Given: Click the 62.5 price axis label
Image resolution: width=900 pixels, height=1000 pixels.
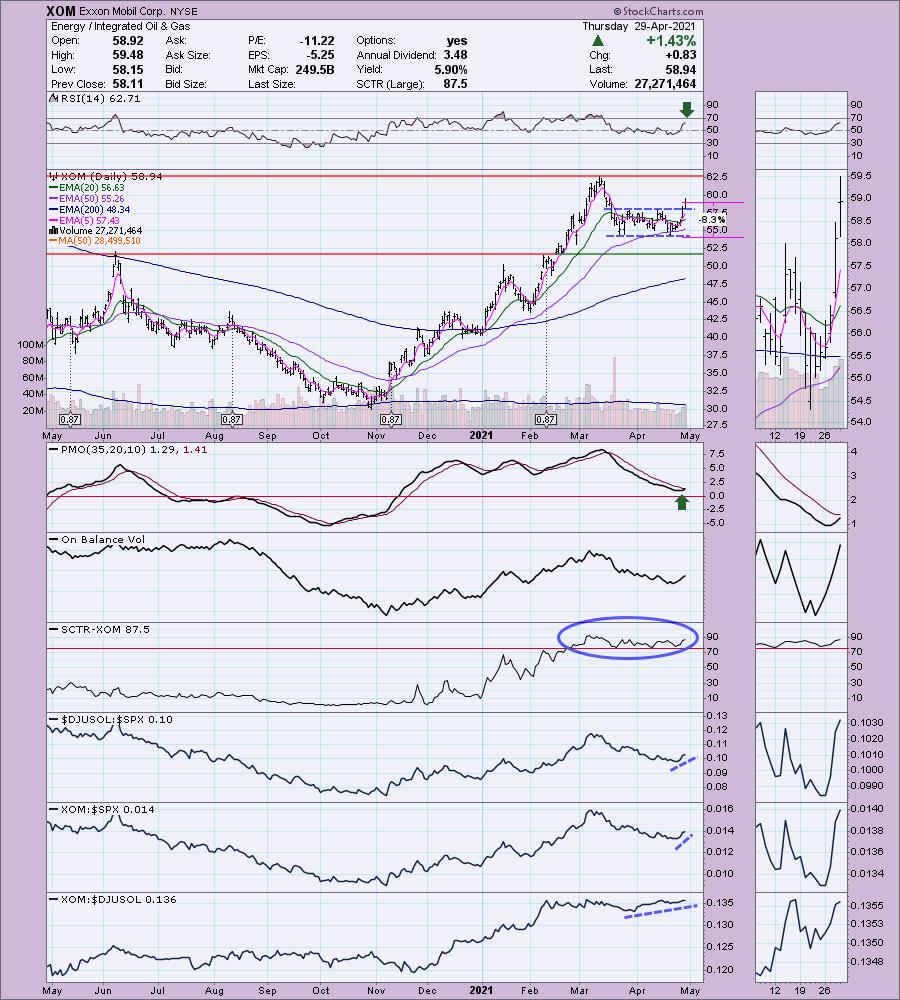Looking at the screenshot, I should [x=717, y=176].
